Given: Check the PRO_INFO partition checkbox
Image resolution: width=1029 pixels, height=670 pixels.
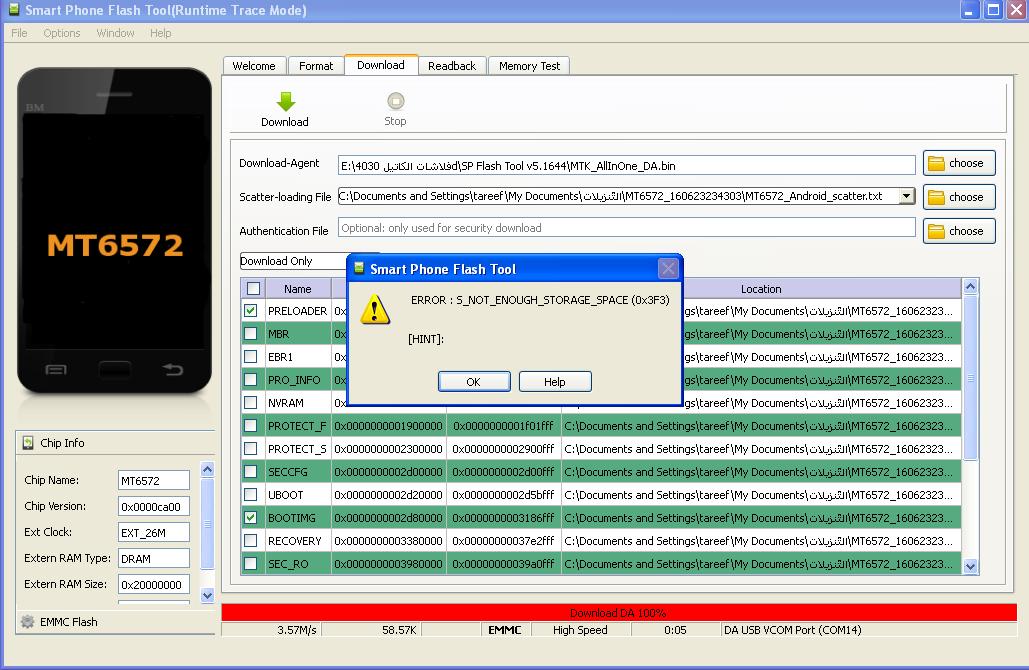Looking at the screenshot, I should coord(251,379).
